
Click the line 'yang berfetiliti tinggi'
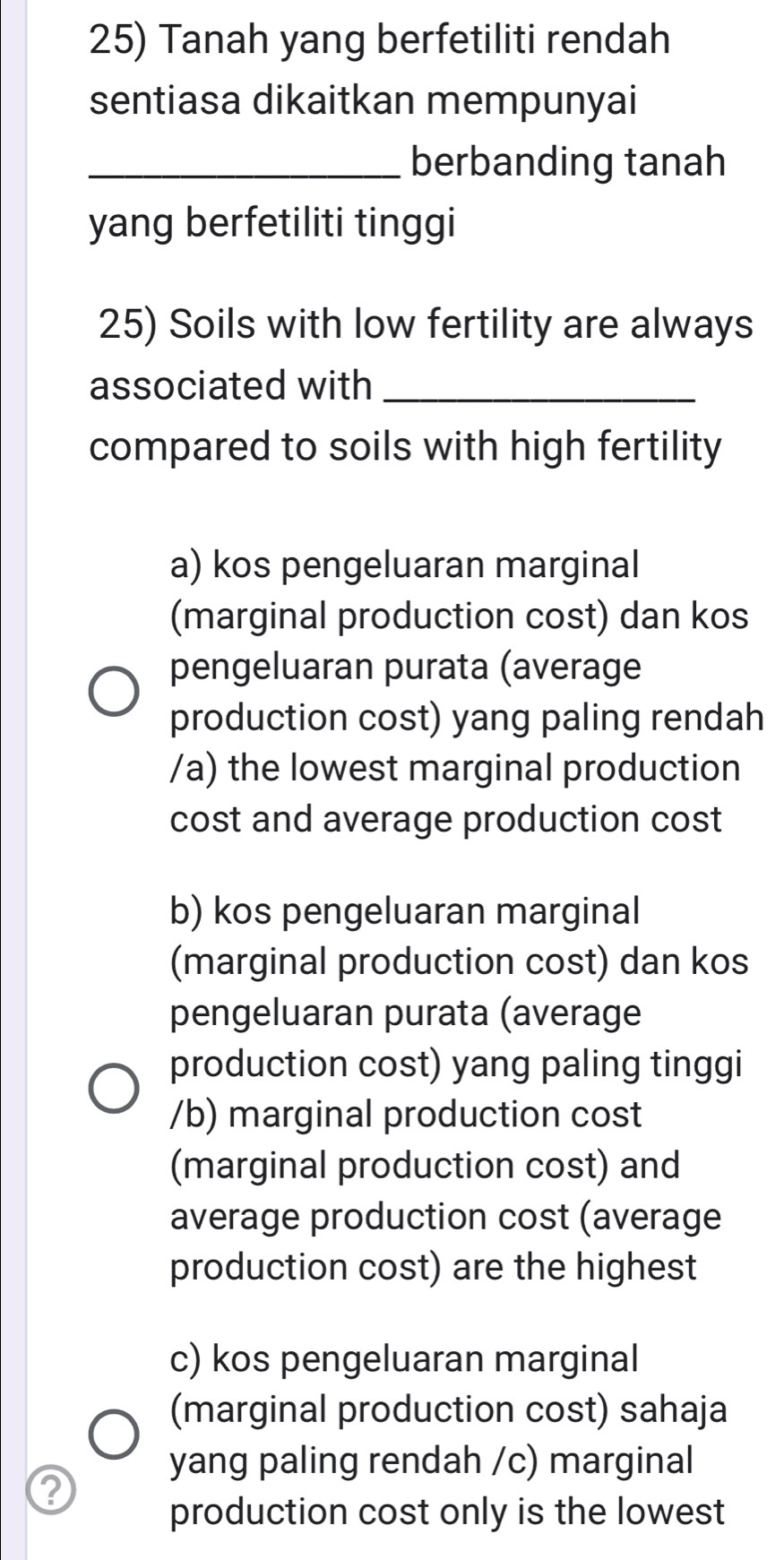pyautogui.click(x=272, y=224)
